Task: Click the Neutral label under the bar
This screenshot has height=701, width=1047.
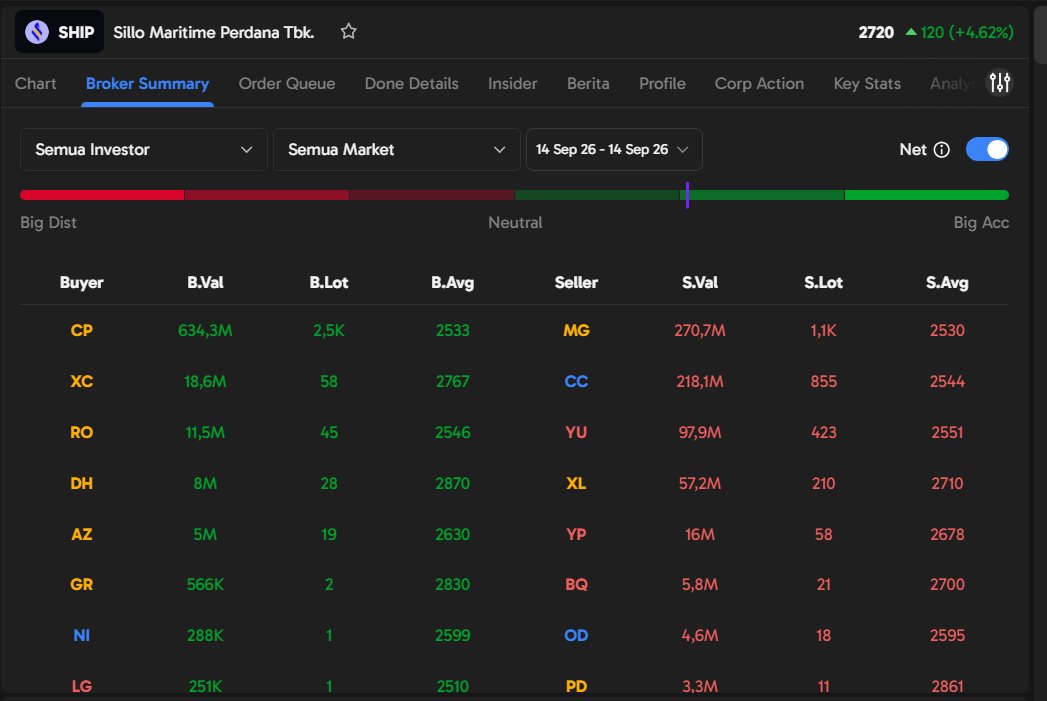Action: click(x=515, y=222)
